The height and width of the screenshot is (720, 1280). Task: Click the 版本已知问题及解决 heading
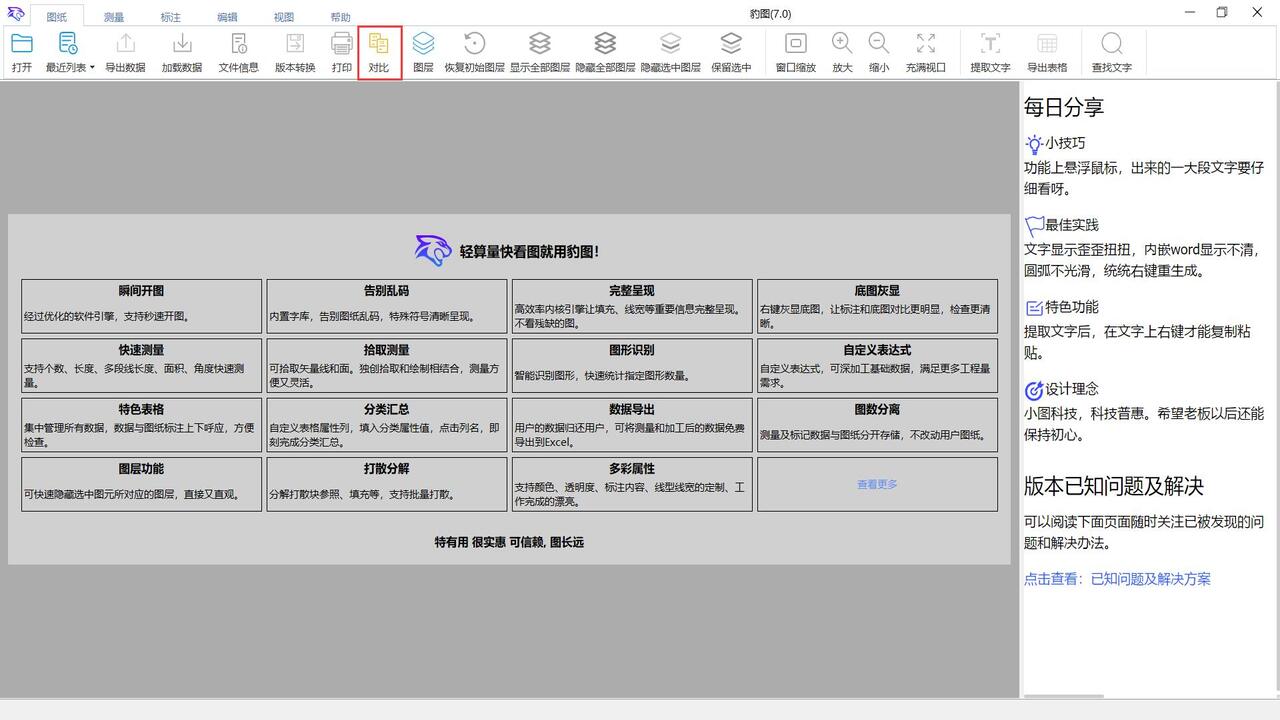(x=1113, y=486)
